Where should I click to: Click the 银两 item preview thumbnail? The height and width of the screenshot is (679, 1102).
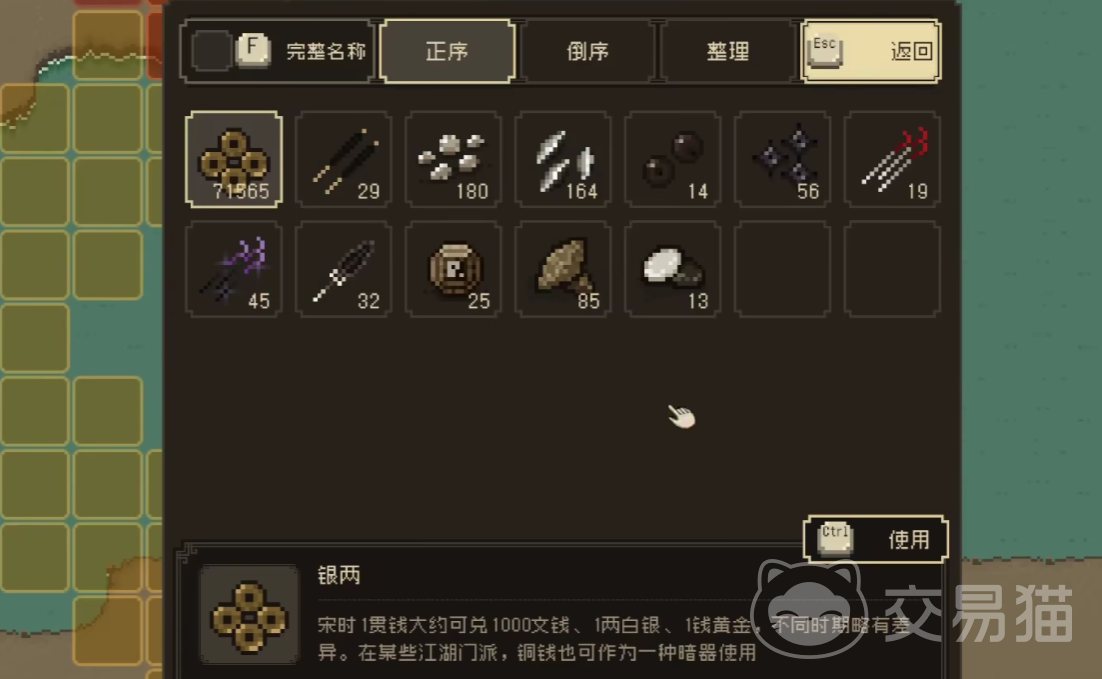(249, 614)
